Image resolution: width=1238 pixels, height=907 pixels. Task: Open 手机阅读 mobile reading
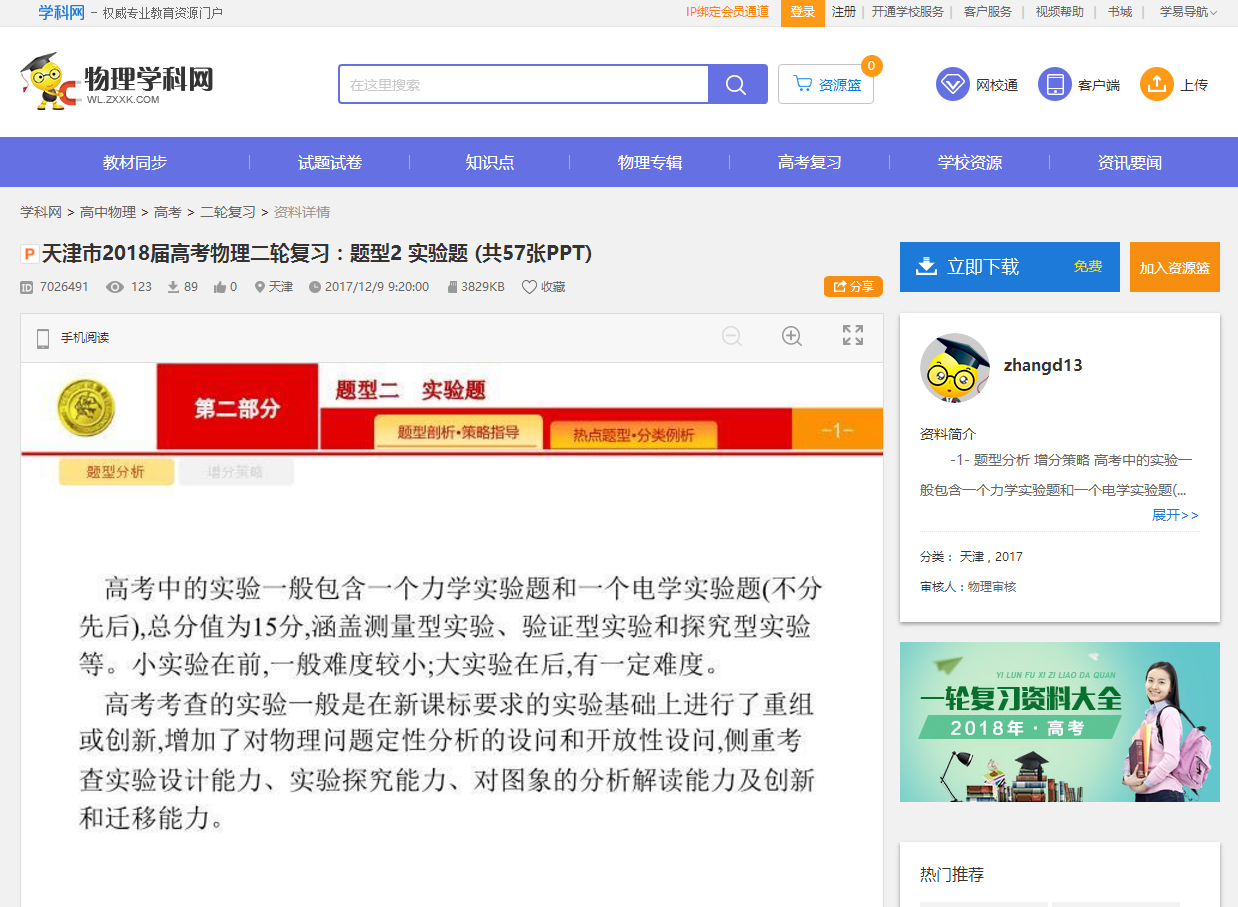click(x=73, y=338)
